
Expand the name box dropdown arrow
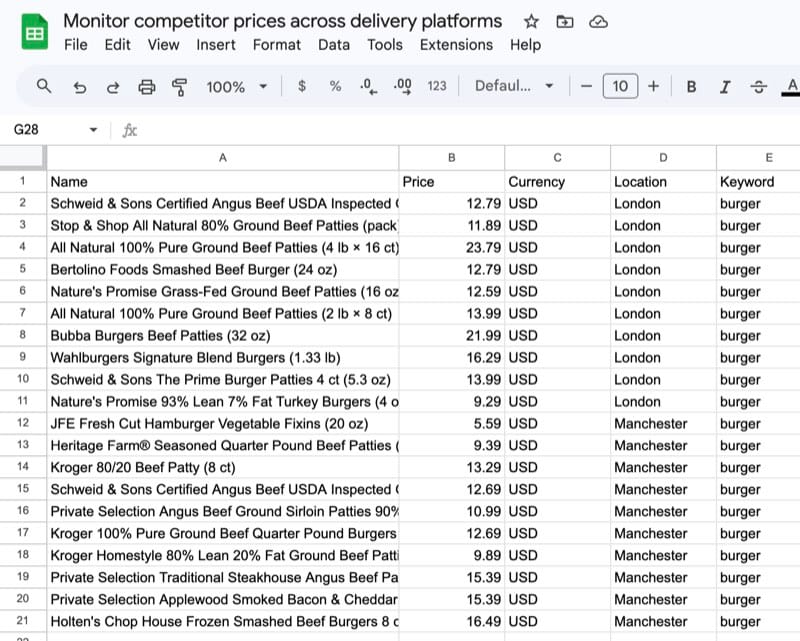click(93, 130)
